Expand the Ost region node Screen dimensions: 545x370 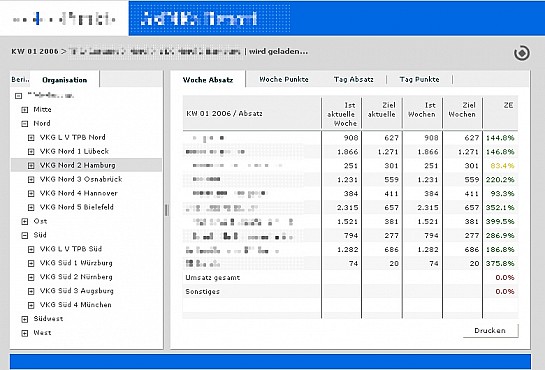[x=25, y=221]
